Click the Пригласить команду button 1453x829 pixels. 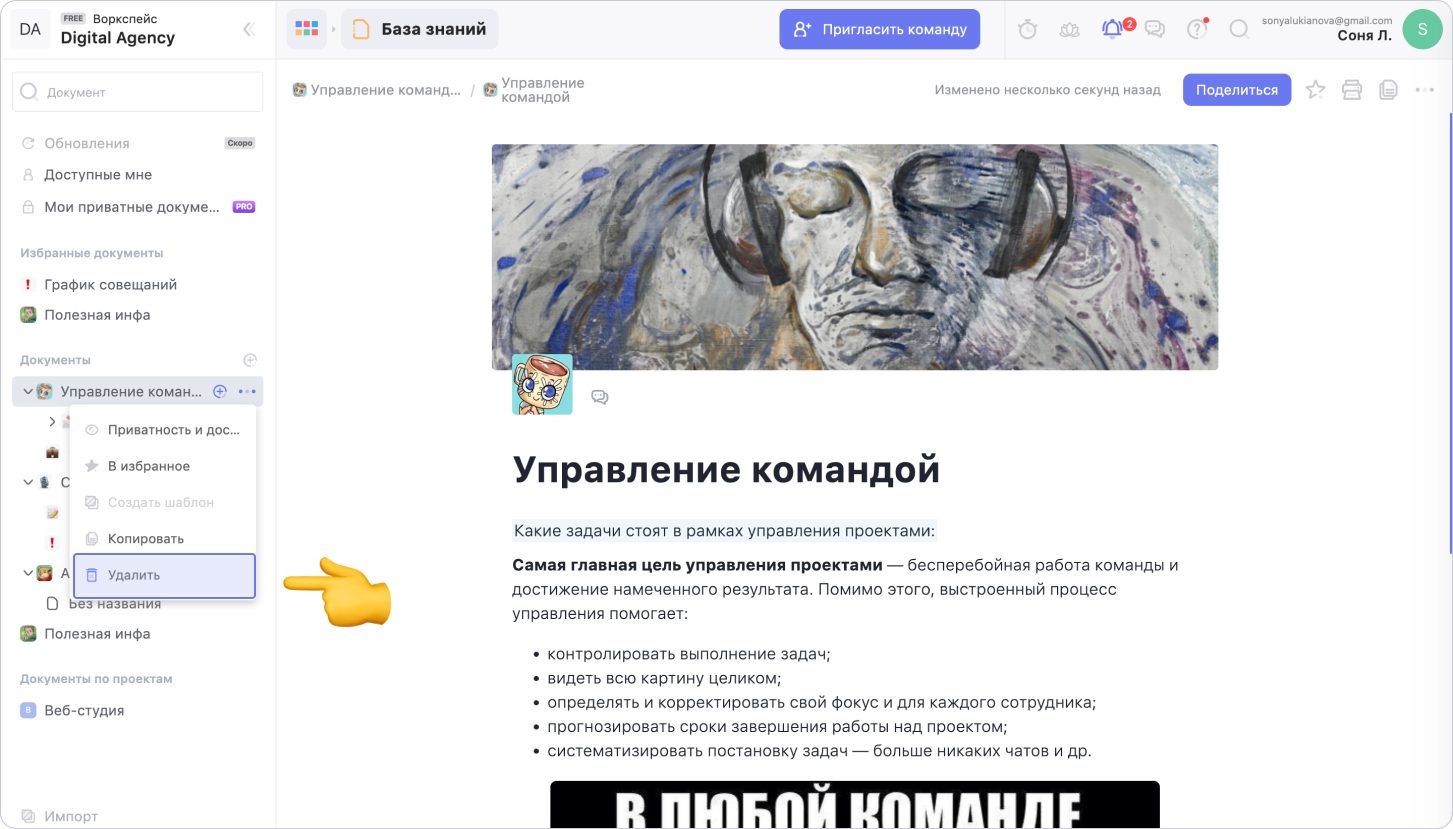880,29
